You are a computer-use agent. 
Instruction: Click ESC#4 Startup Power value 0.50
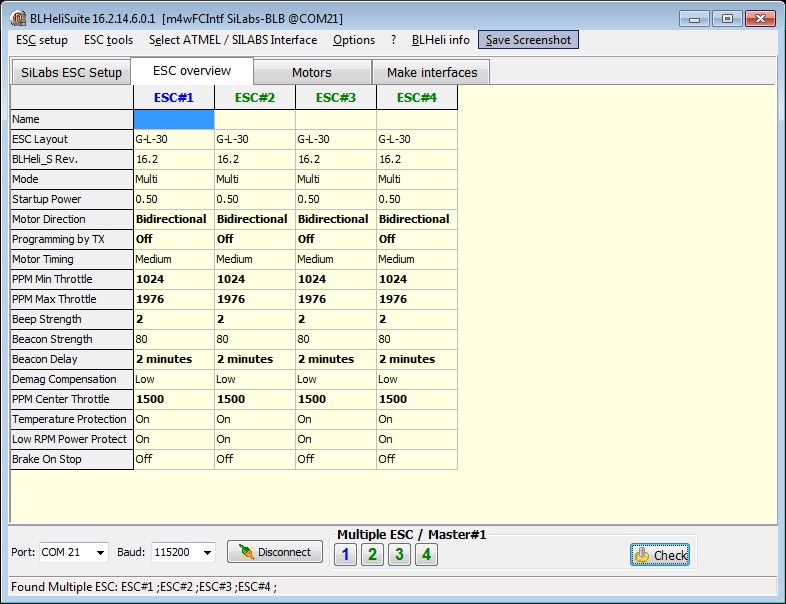[x=417, y=199]
